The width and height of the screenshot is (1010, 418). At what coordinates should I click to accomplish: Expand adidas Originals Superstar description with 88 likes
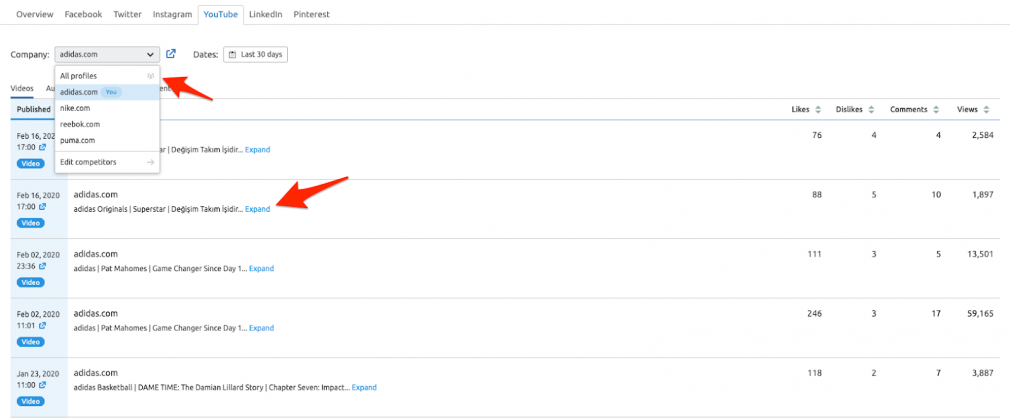pyautogui.click(x=258, y=209)
